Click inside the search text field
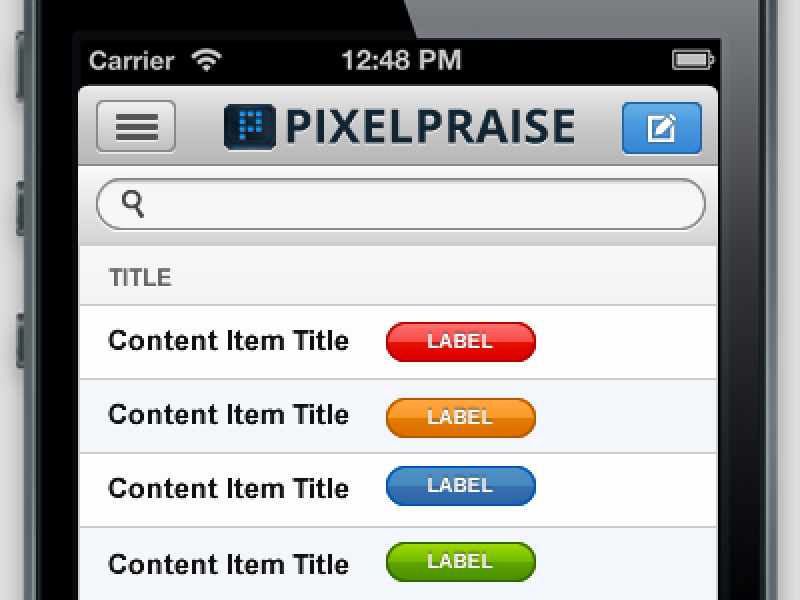 (x=420, y=204)
